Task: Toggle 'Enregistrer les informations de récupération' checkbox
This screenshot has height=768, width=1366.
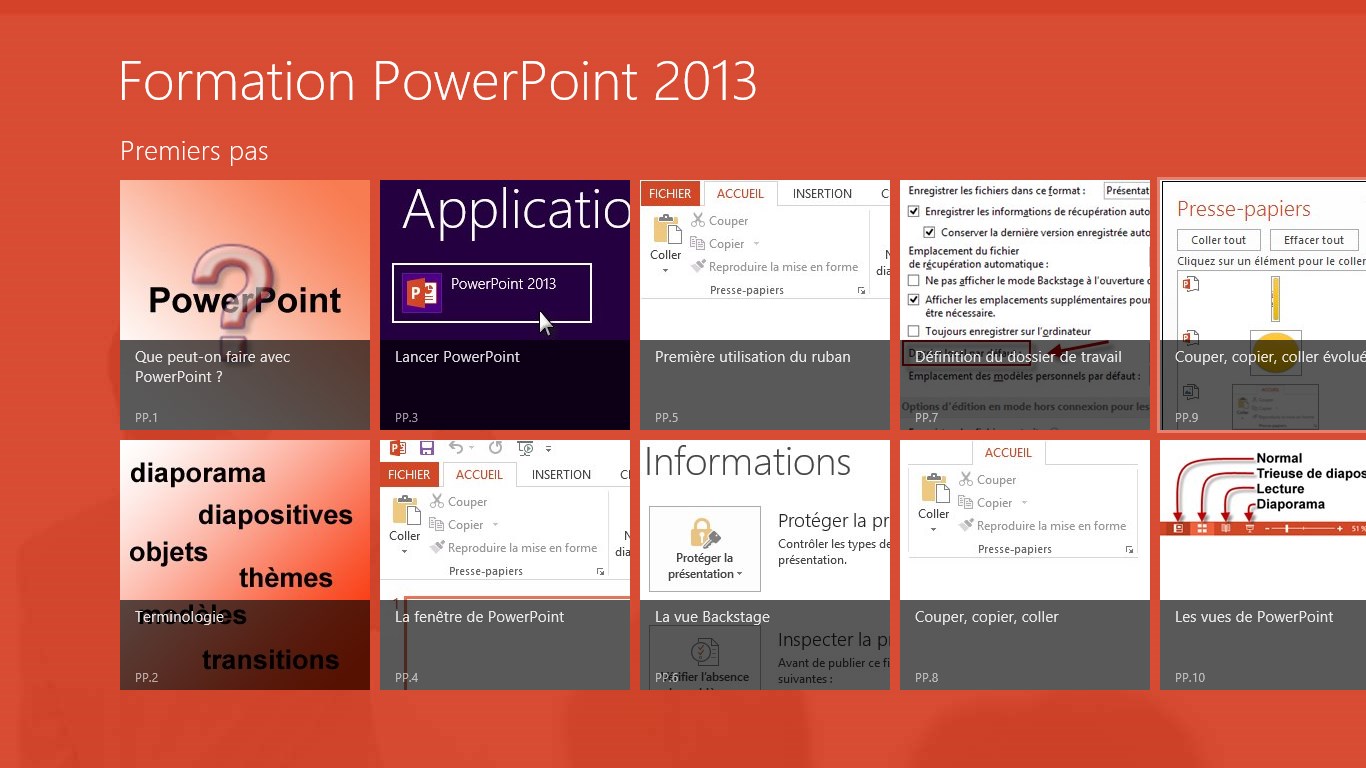Action: [913, 212]
